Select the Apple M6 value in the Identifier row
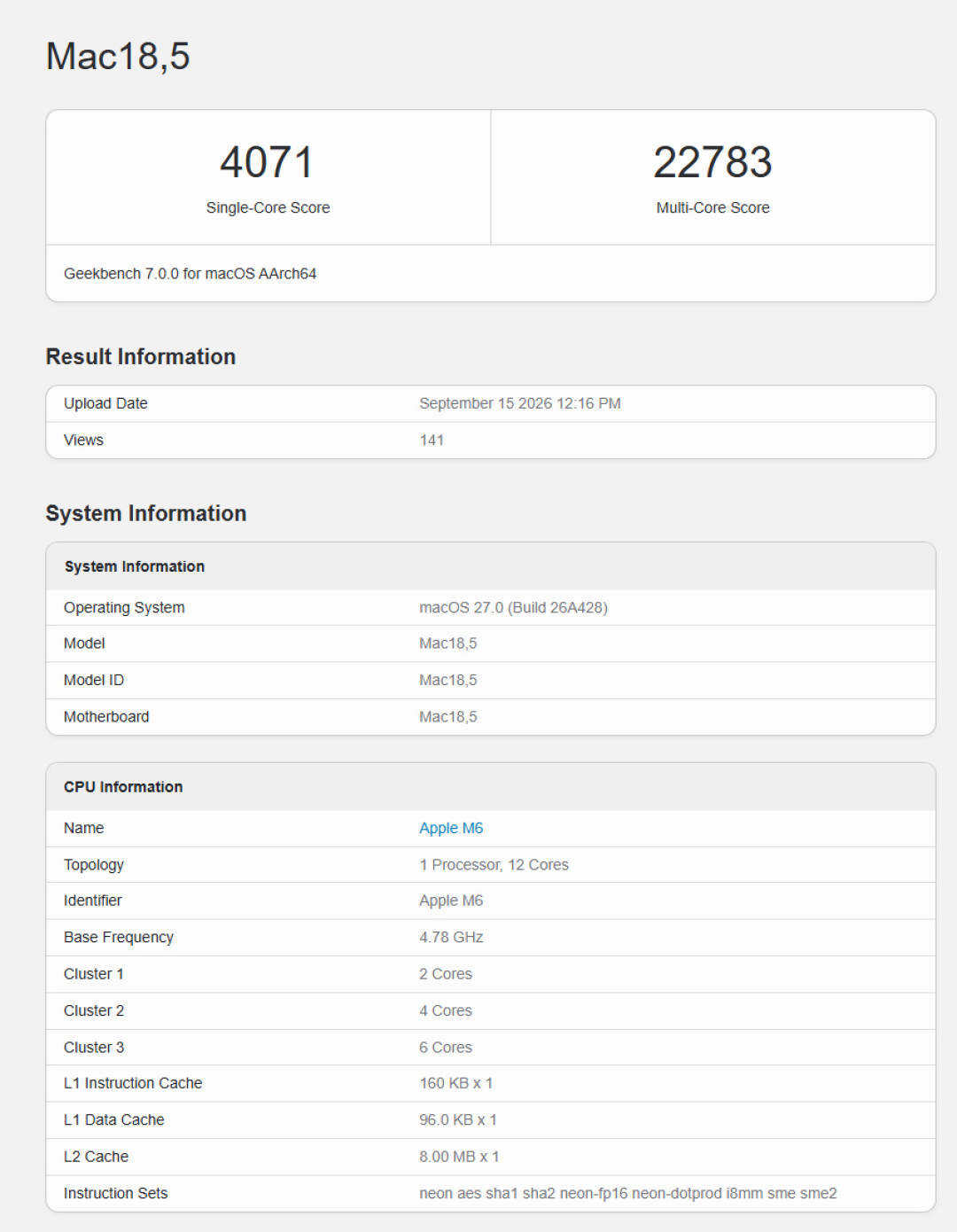The image size is (957, 1232). click(x=451, y=901)
